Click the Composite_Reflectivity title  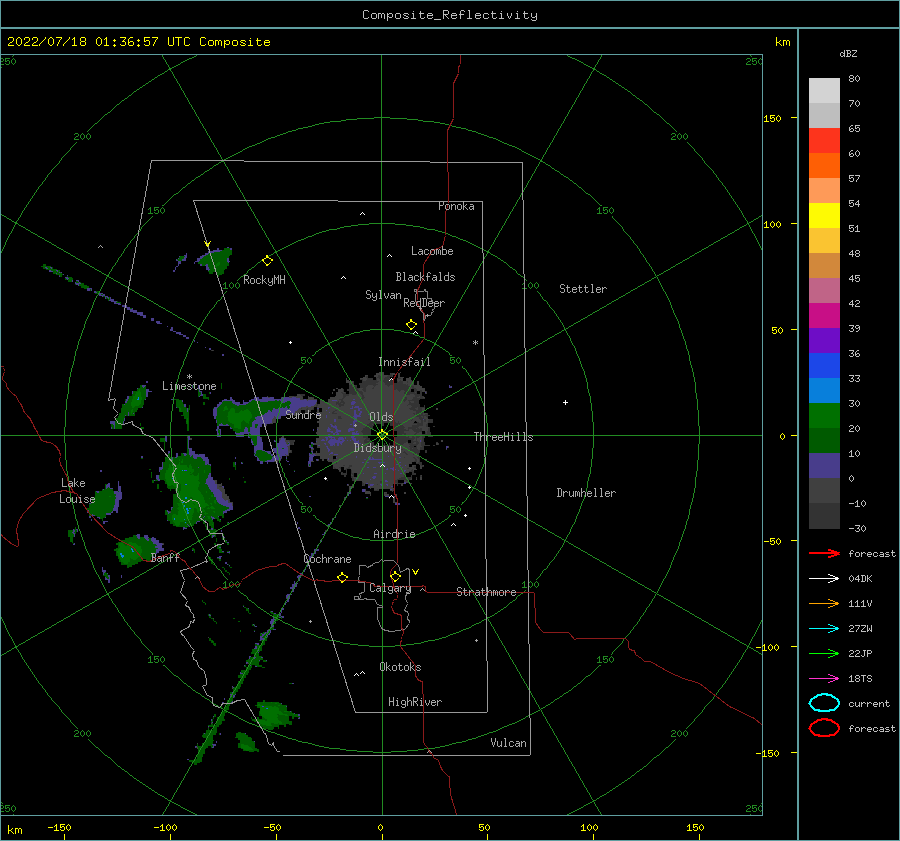(x=450, y=15)
